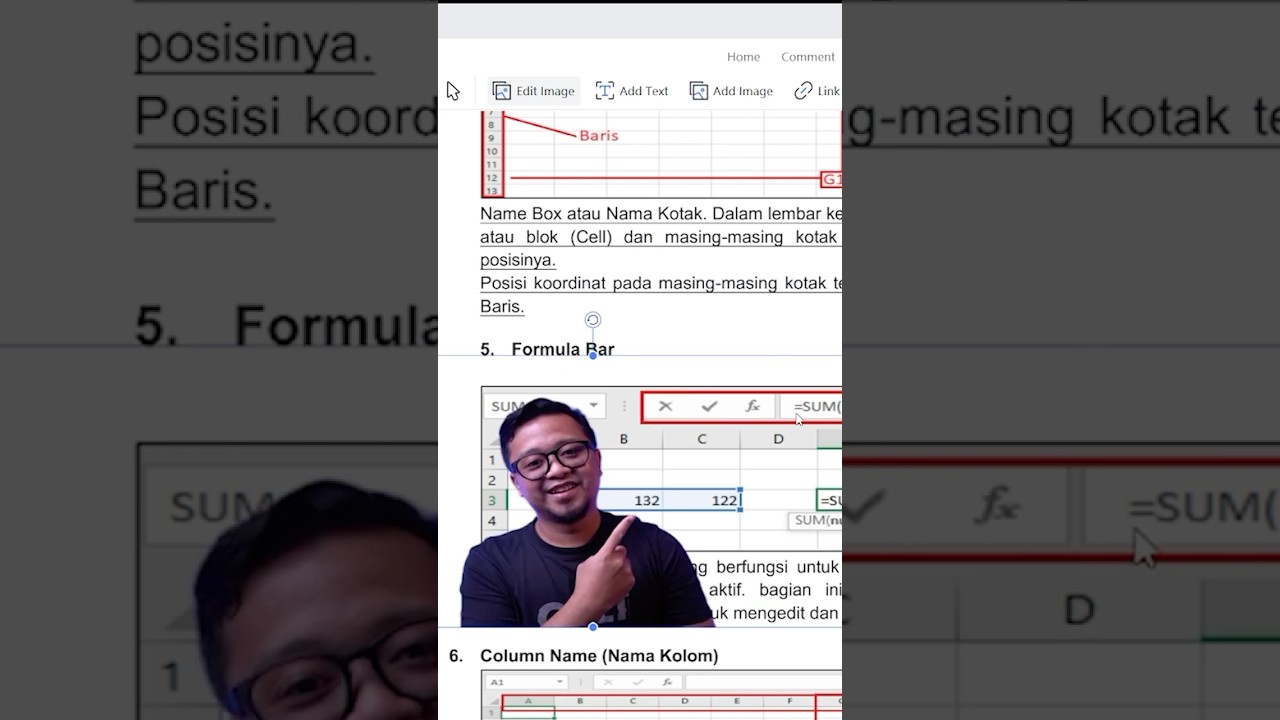This screenshot has height=720, width=1280.
Task: Click the cancel X icon in formula bar picture
Action: [665, 406]
